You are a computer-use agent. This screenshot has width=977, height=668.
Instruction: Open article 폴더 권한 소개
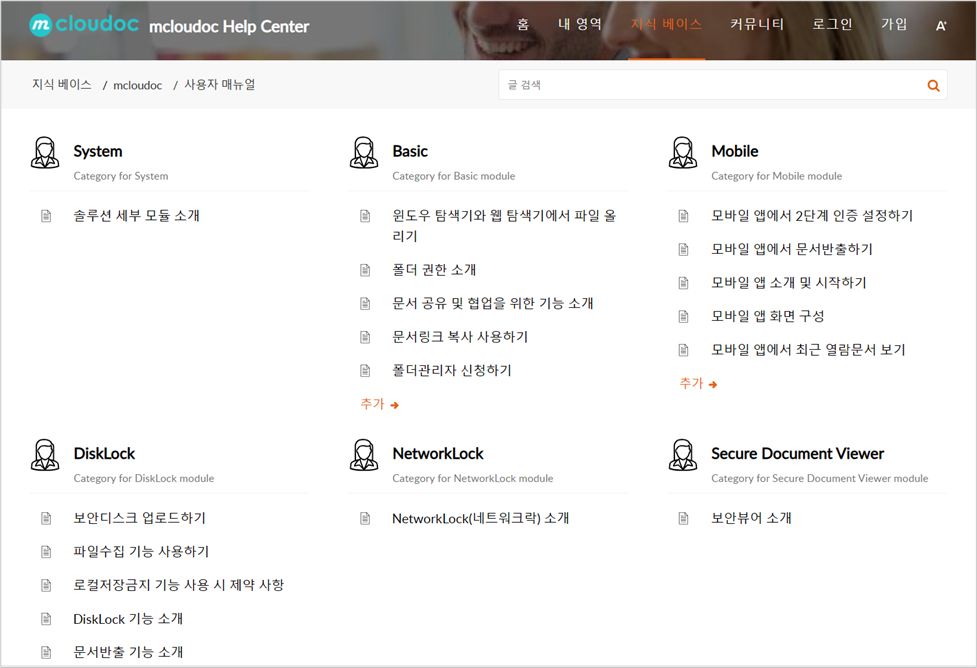click(x=434, y=270)
